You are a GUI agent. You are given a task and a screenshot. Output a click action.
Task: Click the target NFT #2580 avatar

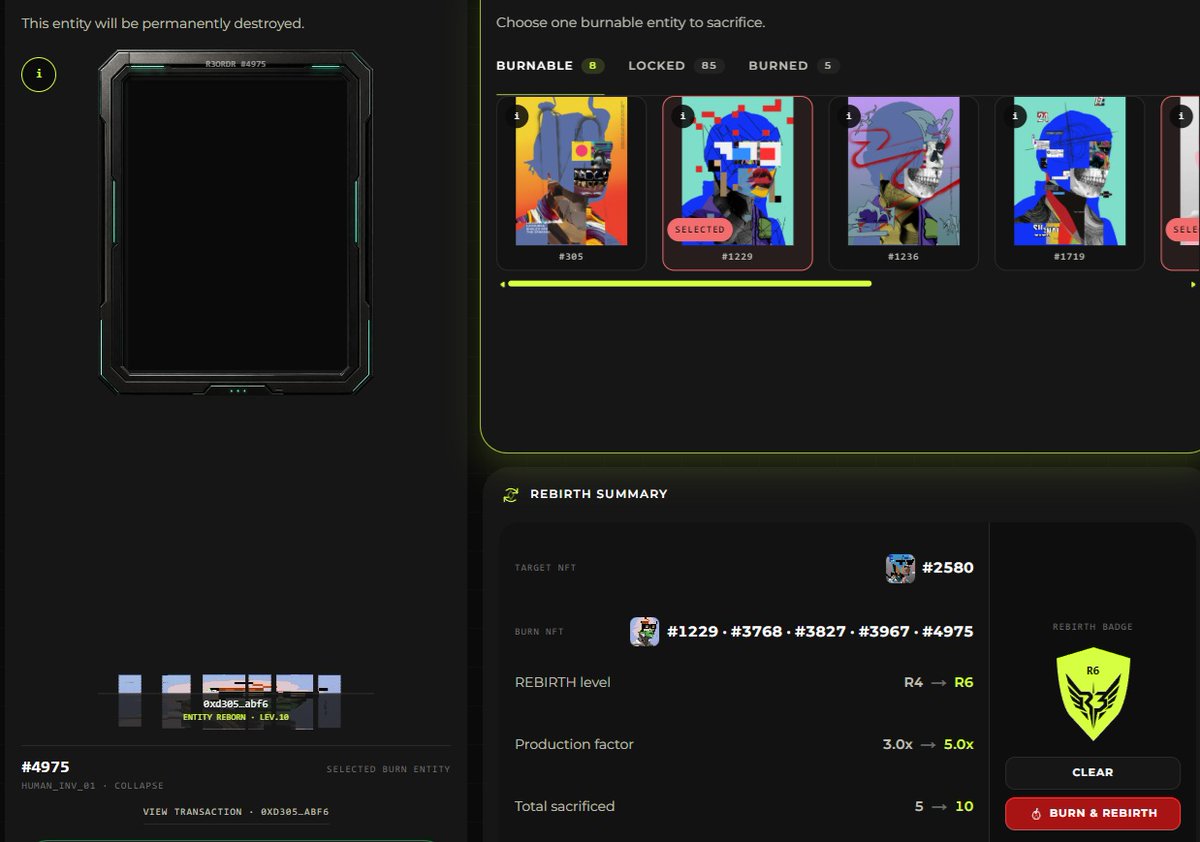[900, 568]
